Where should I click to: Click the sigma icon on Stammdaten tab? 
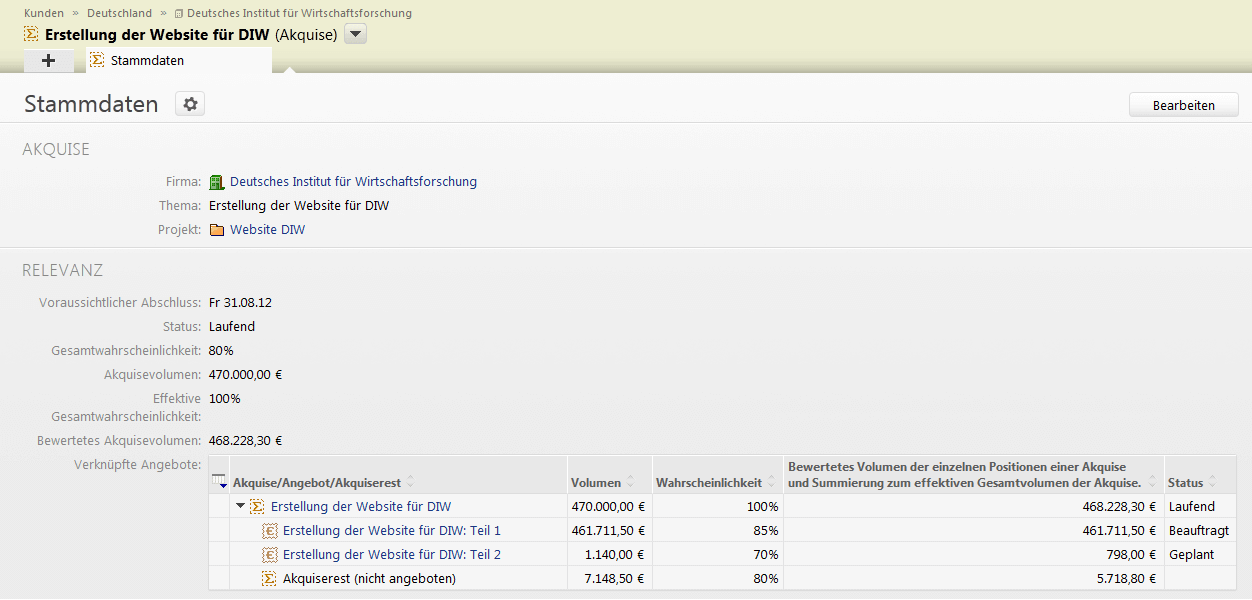(x=97, y=60)
